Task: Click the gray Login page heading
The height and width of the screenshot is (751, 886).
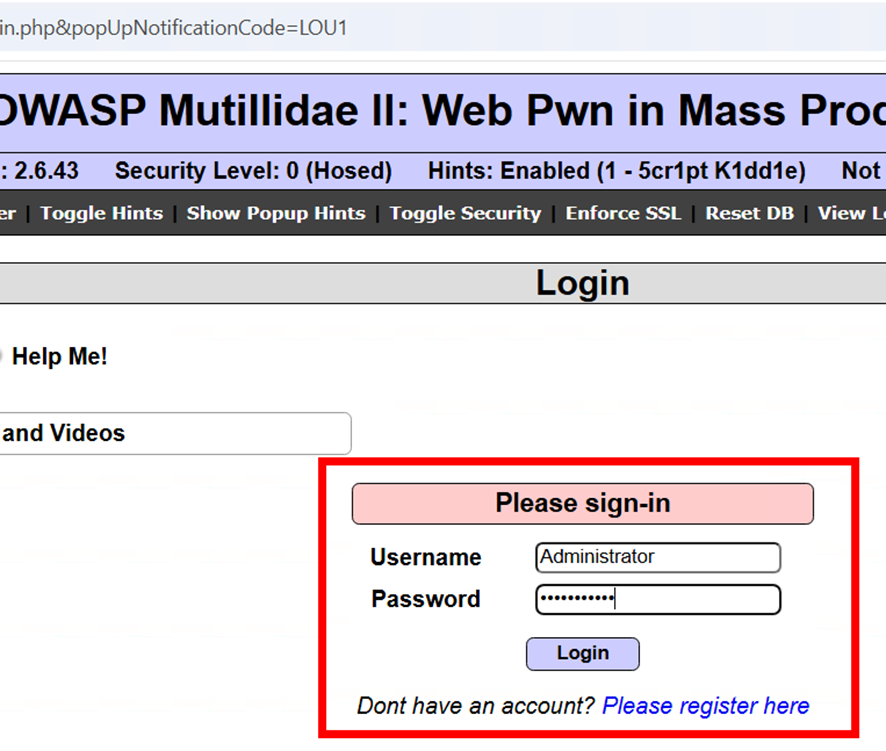Action: [x=583, y=283]
